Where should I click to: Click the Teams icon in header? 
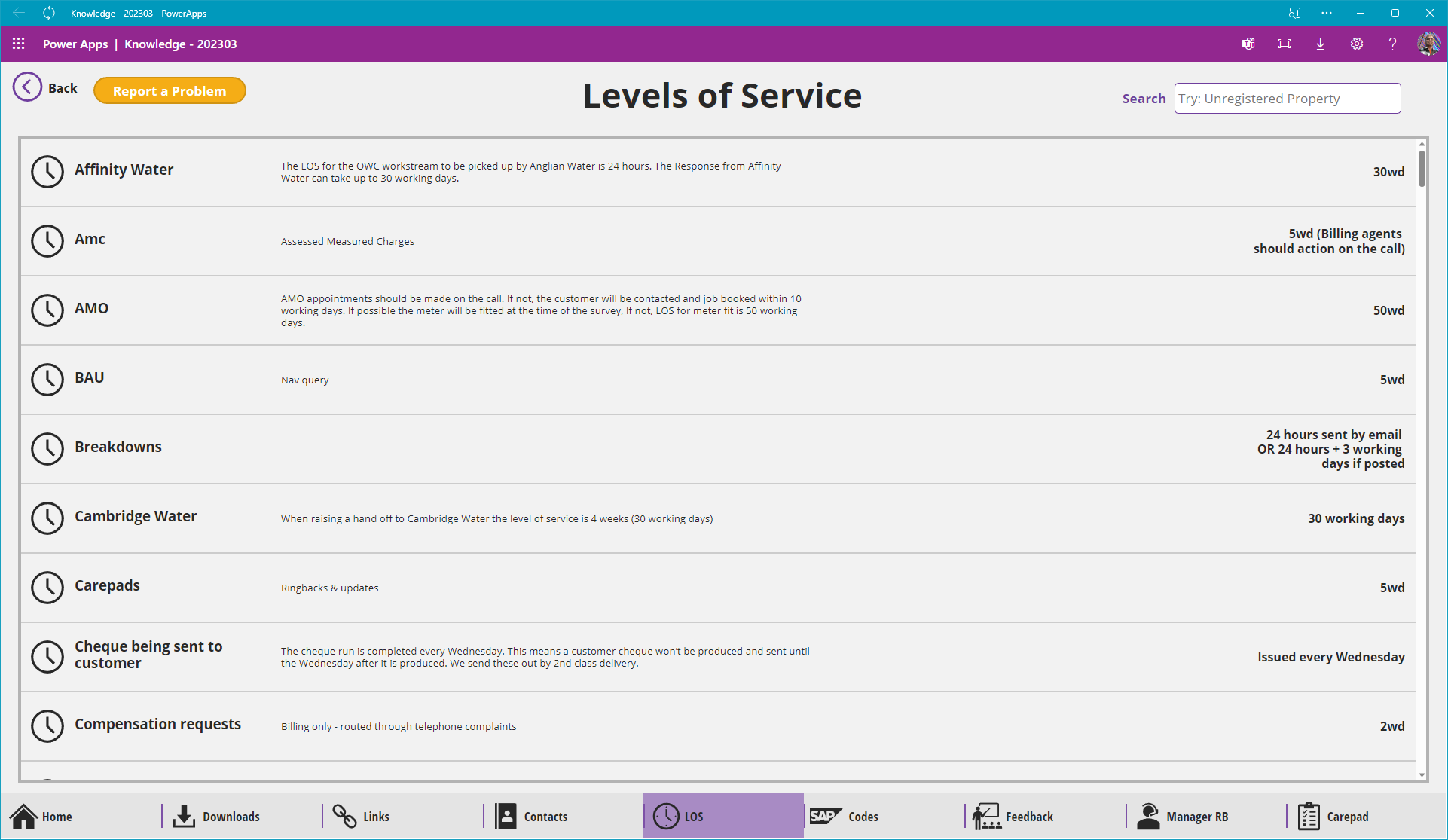(1248, 44)
